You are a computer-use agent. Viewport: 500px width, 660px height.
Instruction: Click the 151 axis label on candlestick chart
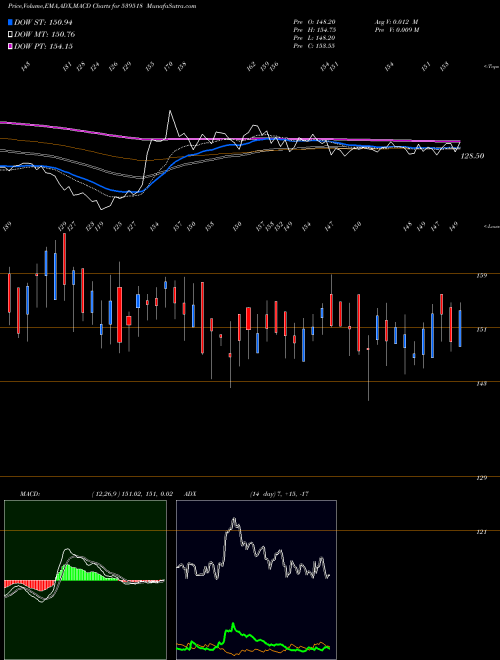pyautogui.click(x=482, y=330)
